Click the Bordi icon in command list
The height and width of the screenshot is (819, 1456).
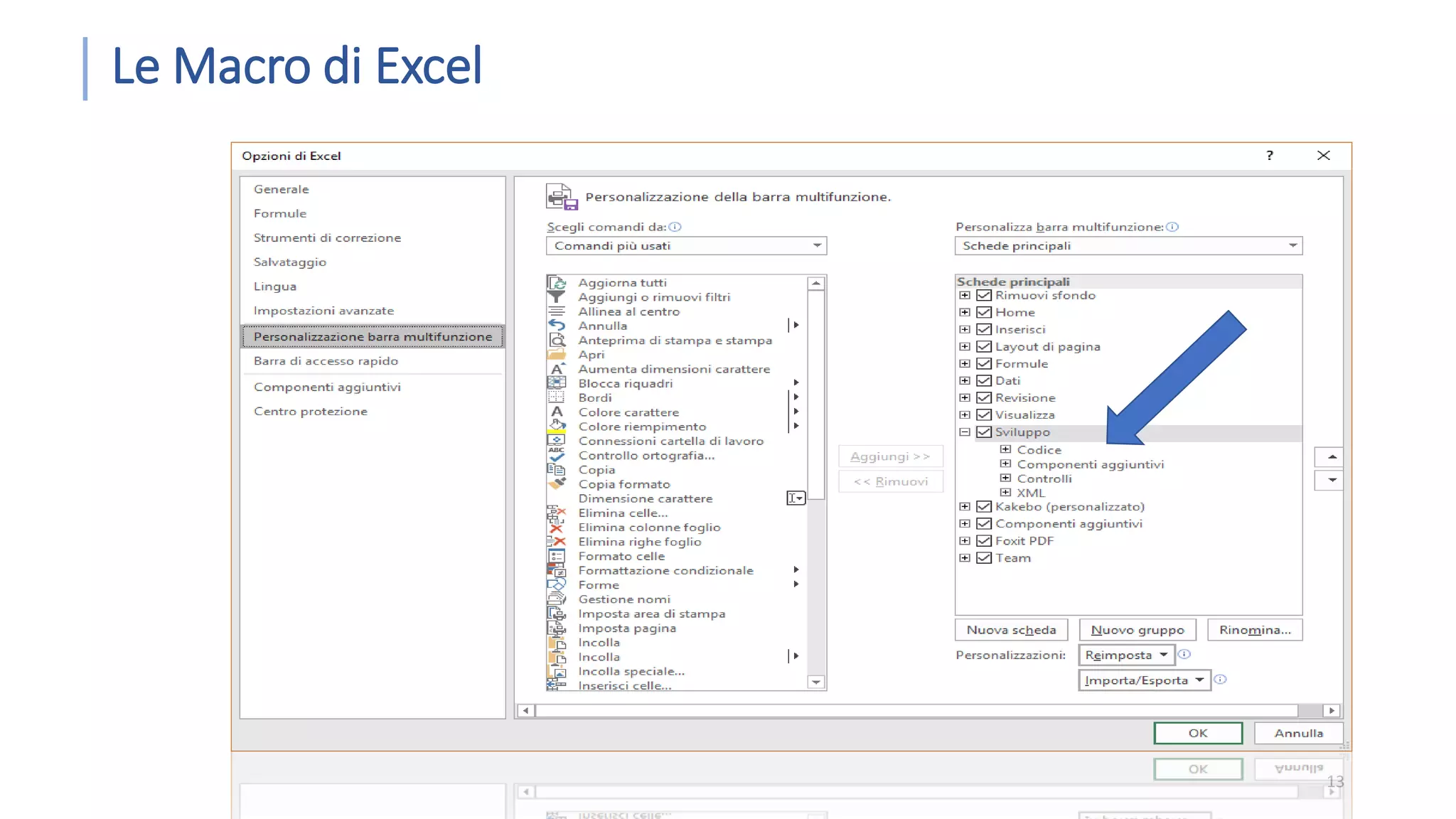(557, 397)
